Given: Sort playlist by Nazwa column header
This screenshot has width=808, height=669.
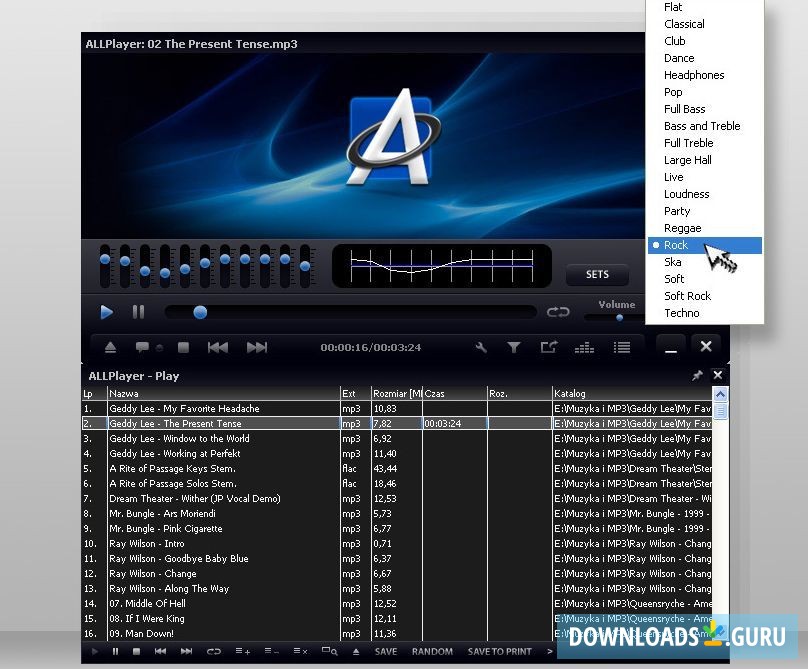Looking at the screenshot, I should pyautogui.click(x=223, y=394).
